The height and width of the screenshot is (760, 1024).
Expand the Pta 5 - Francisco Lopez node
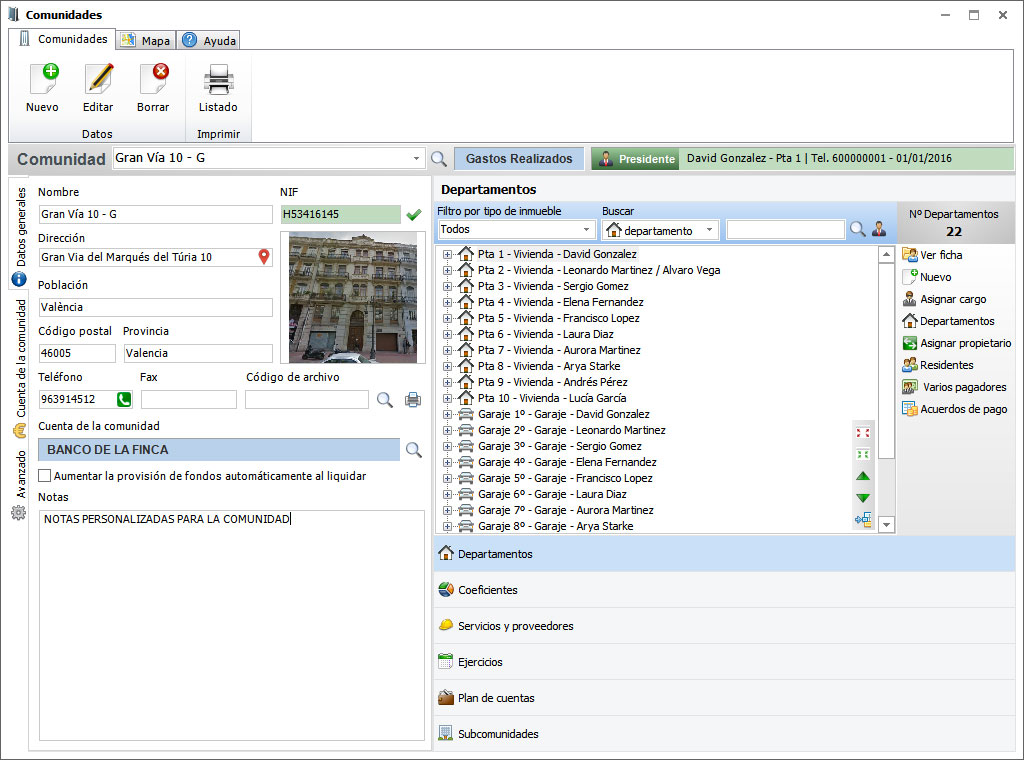click(447, 319)
